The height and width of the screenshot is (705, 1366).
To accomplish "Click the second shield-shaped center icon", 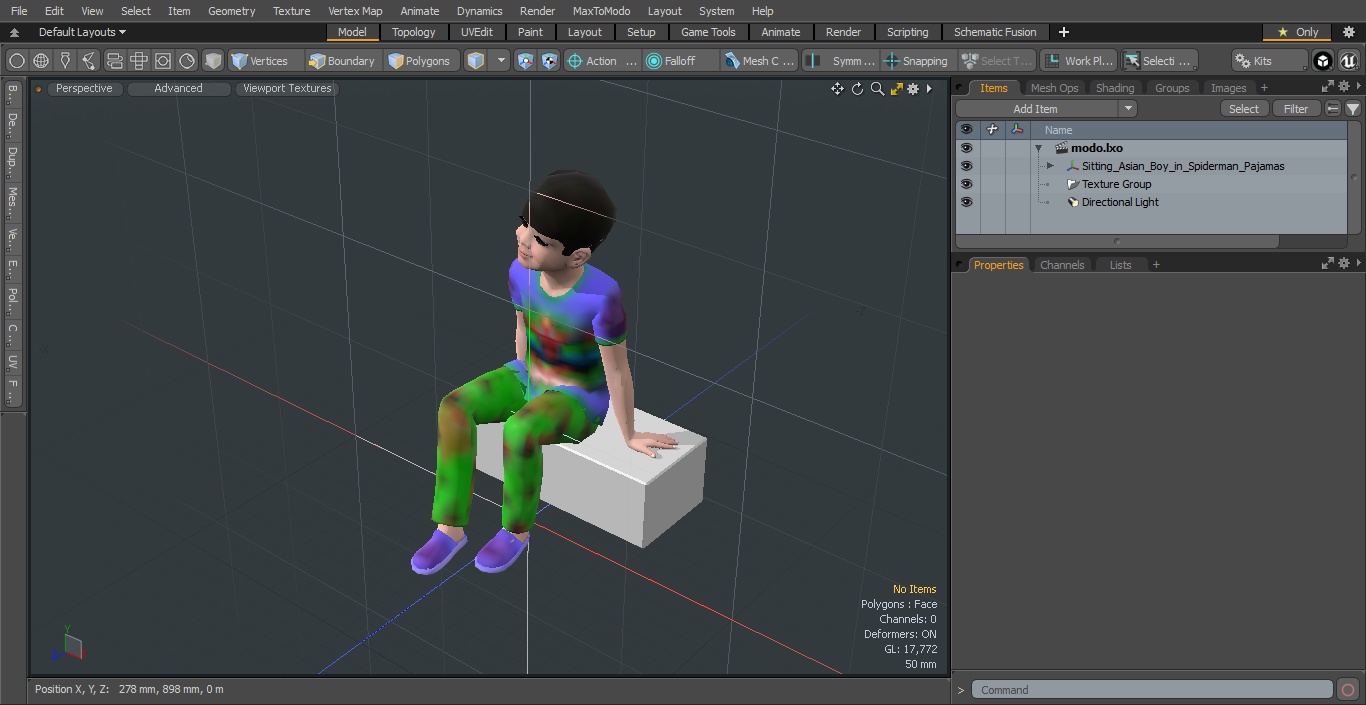I will [550, 61].
